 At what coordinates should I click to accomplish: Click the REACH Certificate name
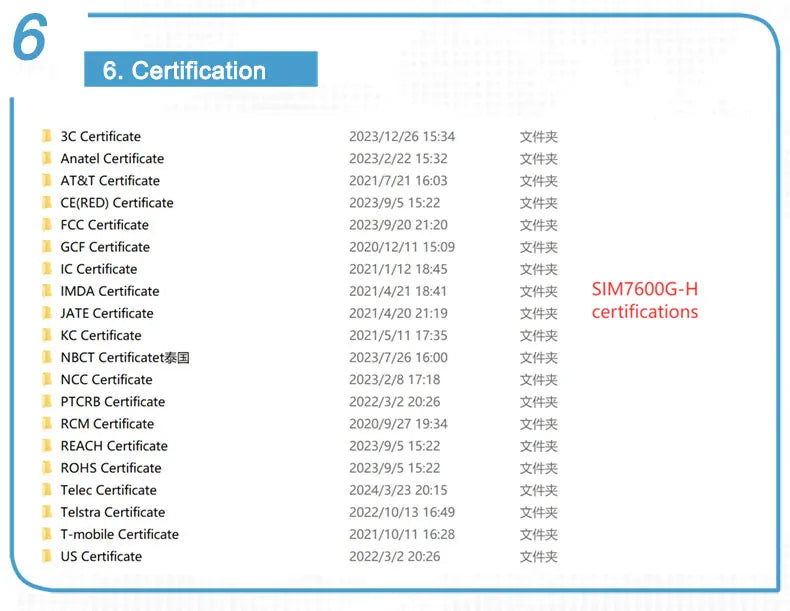[x=114, y=446]
